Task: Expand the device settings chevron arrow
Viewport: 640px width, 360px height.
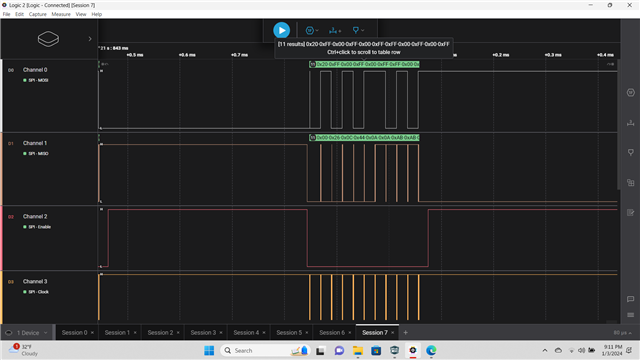Action: pos(90,39)
